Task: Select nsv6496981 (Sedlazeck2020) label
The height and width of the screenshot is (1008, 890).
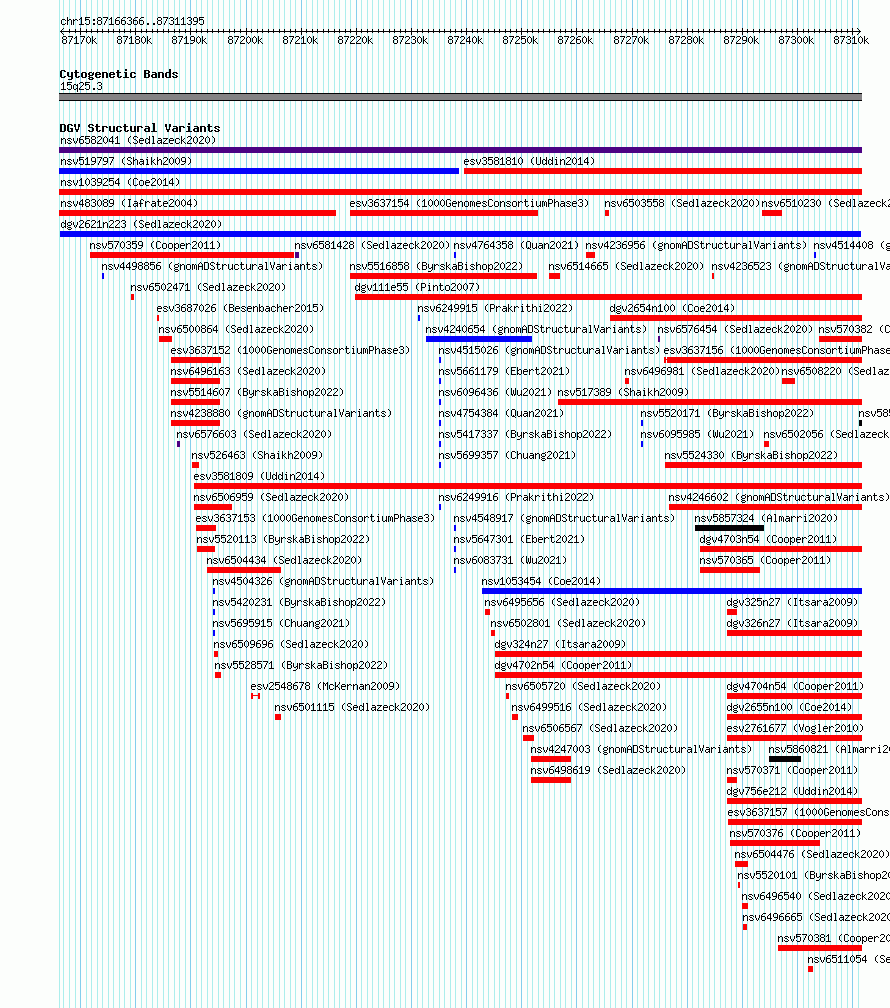Action: [x=702, y=372]
